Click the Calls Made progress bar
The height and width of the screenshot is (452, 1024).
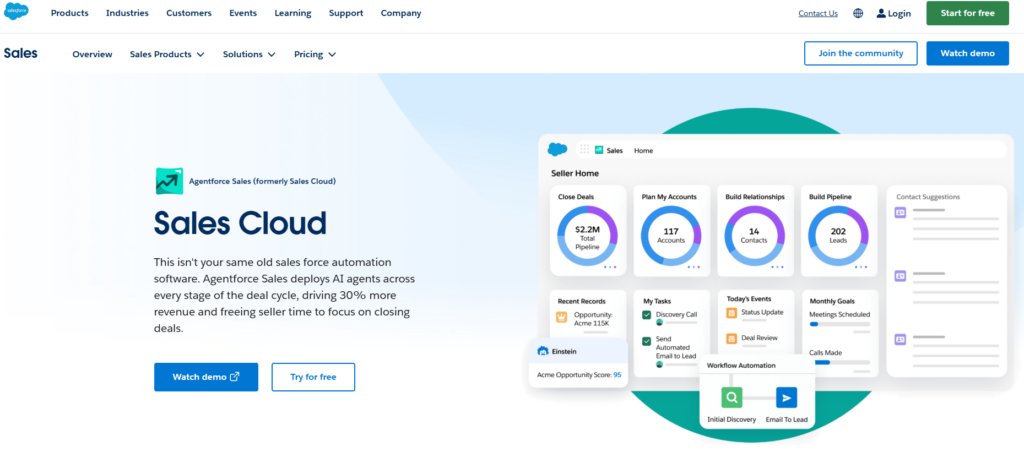839,362
